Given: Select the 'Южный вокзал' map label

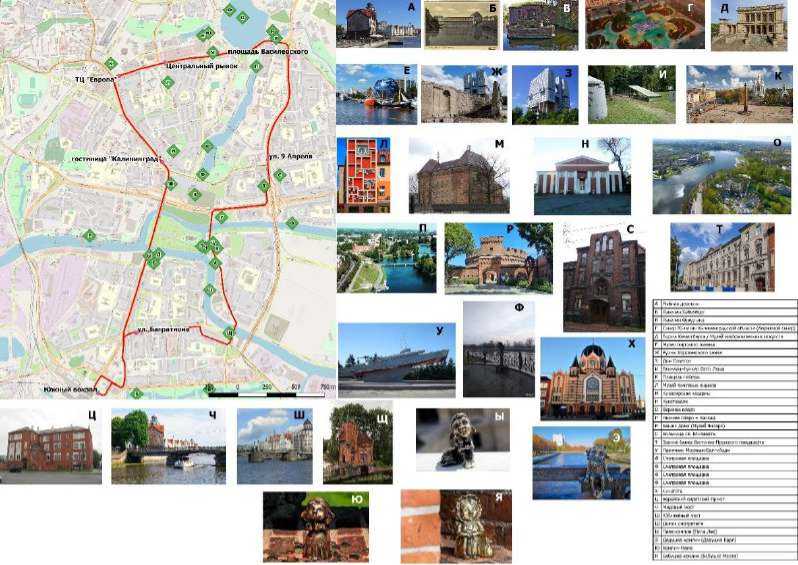Looking at the screenshot, I should tap(70, 390).
